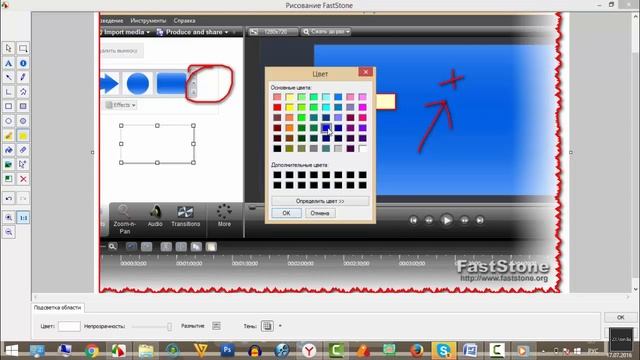Image resolution: width=640 pixels, height=360 pixels.
Task: Open Yandex browser from the taskbar
Action: [309, 351]
